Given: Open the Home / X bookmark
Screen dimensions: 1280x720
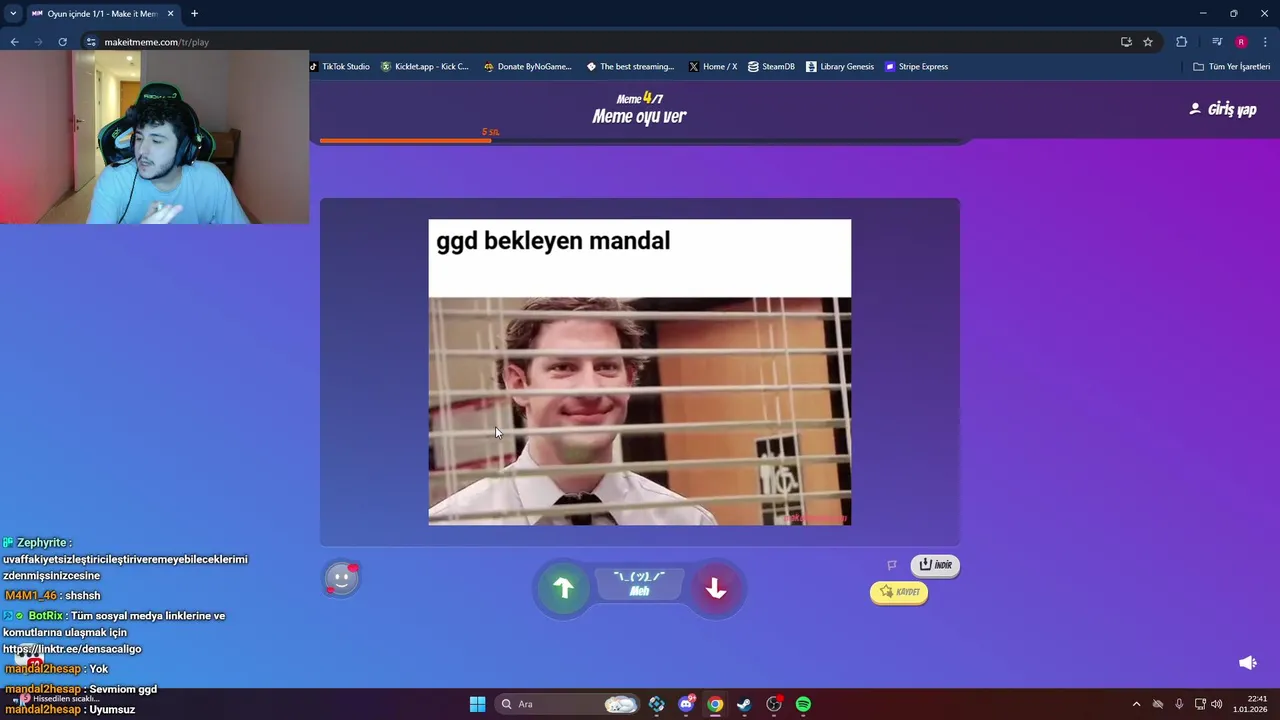Looking at the screenshot, I should [x=713, y=67].
